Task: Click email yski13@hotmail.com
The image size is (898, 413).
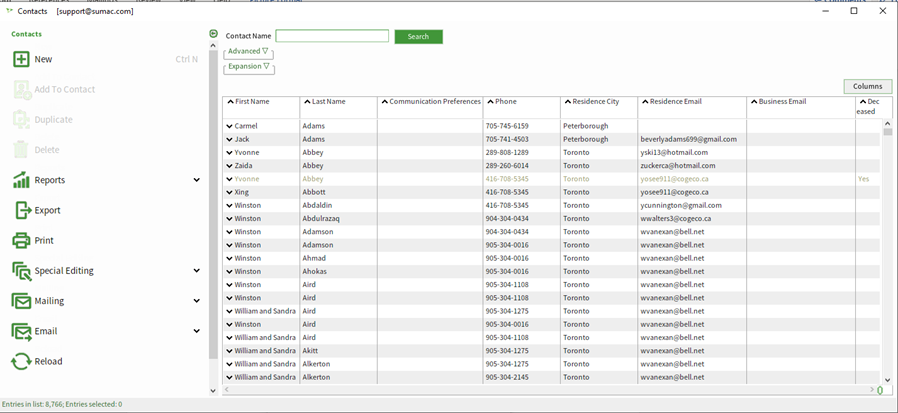Action: point(674,152)
